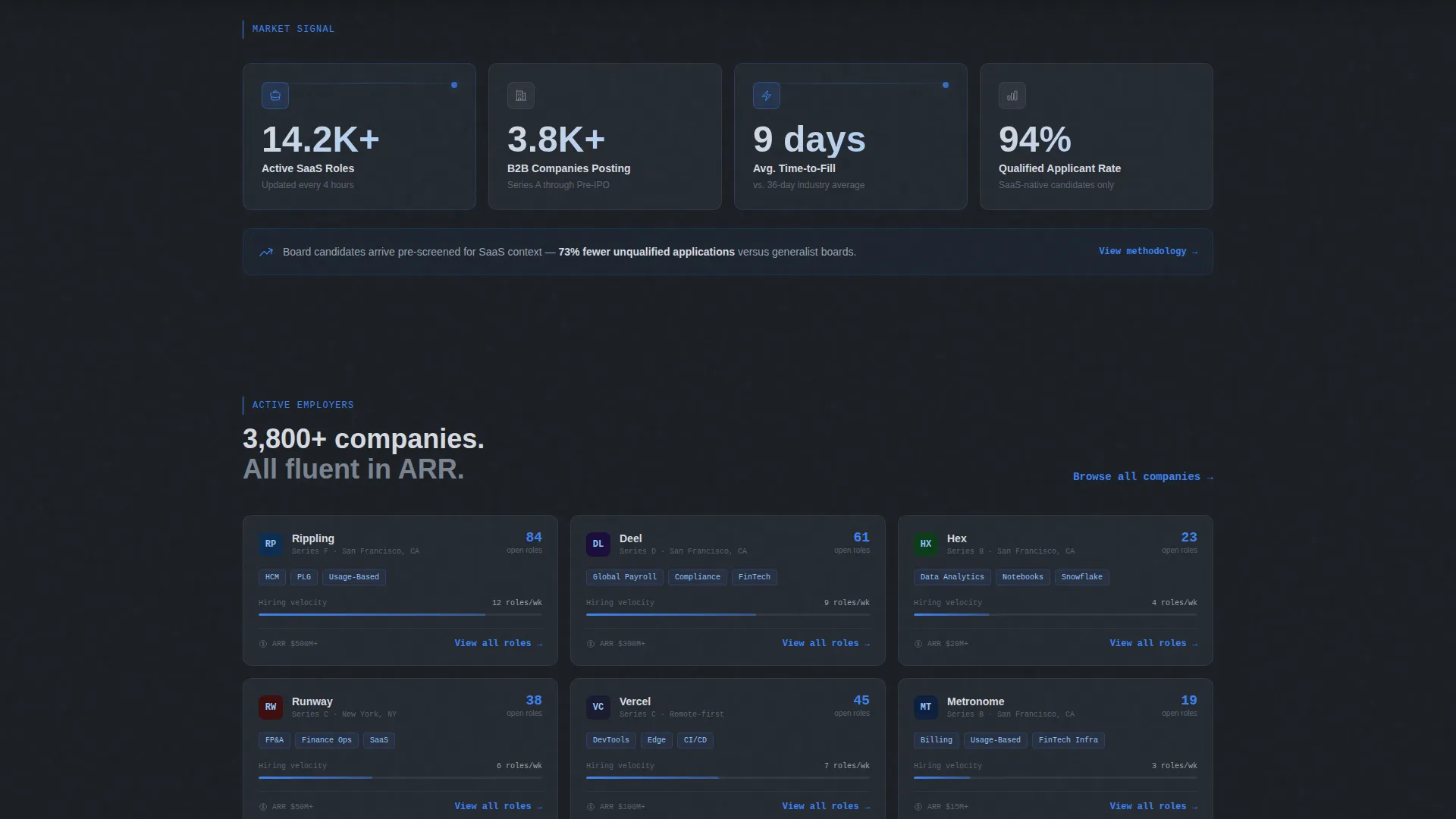
Task: Click Runway hiring velocity progress bar
Action: pyautogui.click(x=400, y=777)
